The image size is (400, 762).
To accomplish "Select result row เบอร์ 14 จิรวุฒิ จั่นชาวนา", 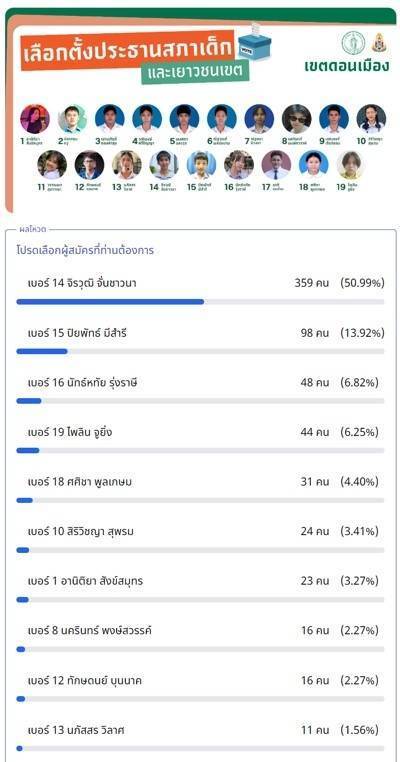I will [x=200, y=290].
